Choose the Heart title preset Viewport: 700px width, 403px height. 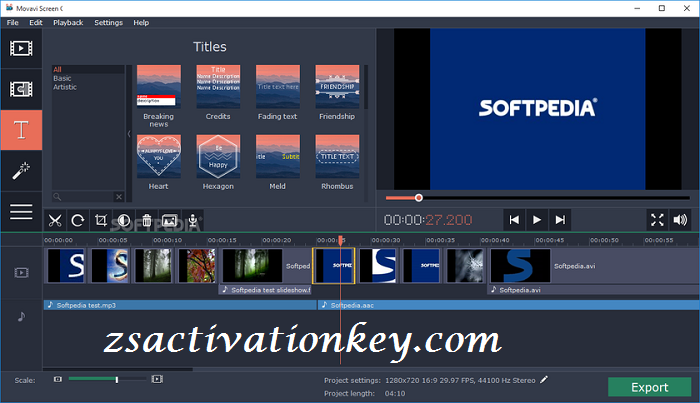click(158, 157)
